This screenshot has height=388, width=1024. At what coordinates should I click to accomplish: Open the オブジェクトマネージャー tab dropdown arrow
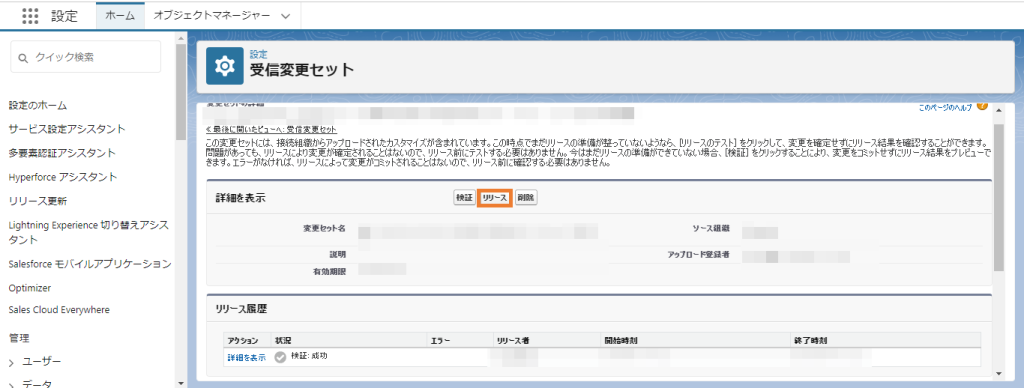[x=285, y=17]
